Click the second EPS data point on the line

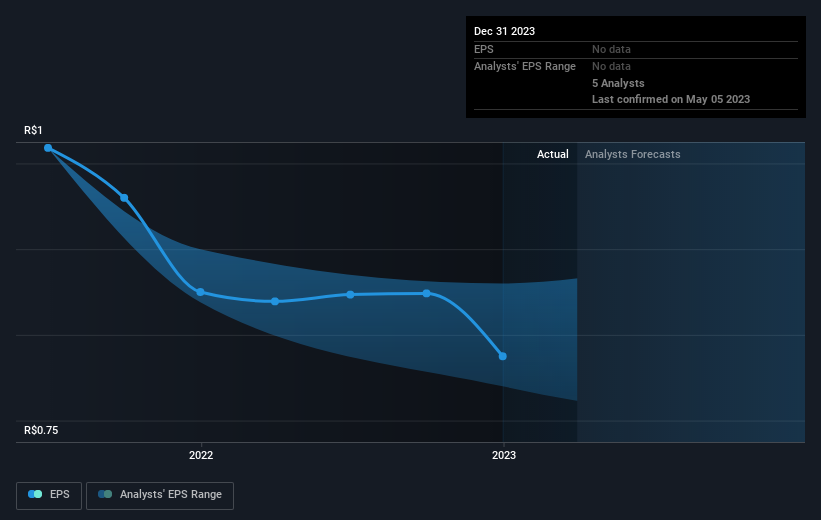click(x=124, y=198)
